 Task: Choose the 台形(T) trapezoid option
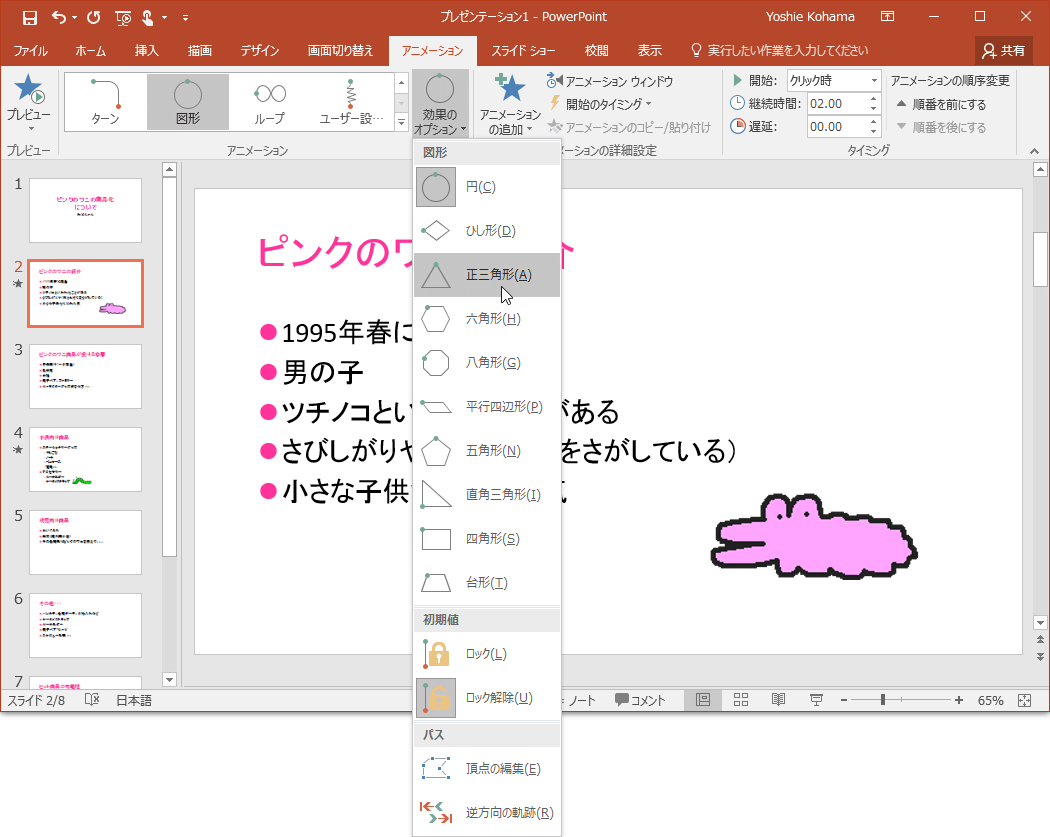487,583
